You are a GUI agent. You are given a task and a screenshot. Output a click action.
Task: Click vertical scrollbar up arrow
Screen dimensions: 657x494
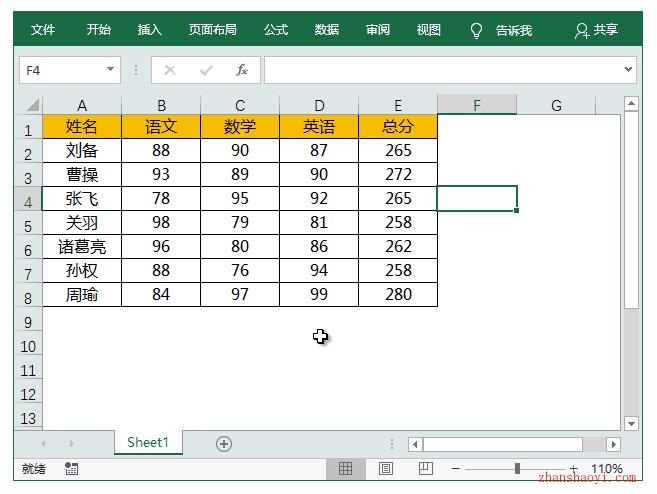(x=631, y=103)
